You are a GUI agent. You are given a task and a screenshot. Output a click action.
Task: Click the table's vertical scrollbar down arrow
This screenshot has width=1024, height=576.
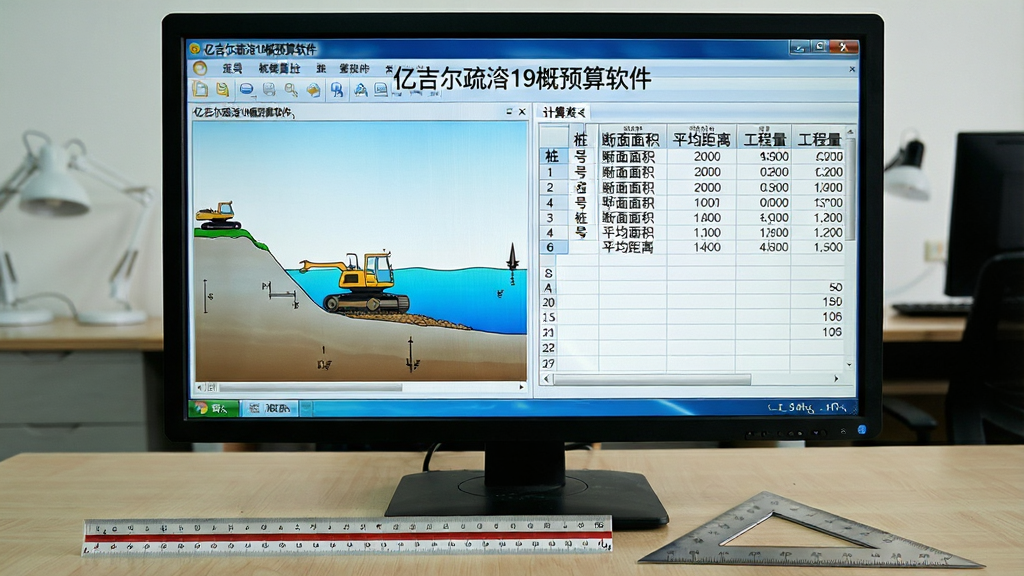(850, 364)
